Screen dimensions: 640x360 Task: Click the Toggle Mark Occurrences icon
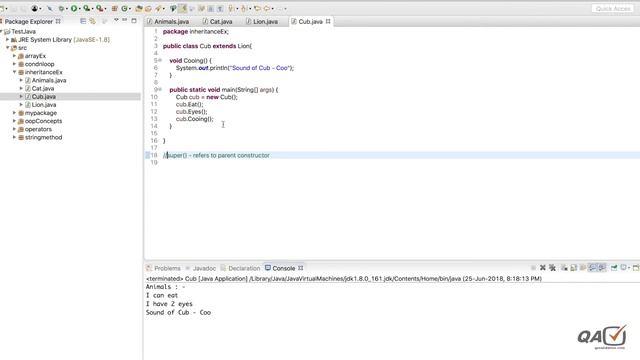182,8
